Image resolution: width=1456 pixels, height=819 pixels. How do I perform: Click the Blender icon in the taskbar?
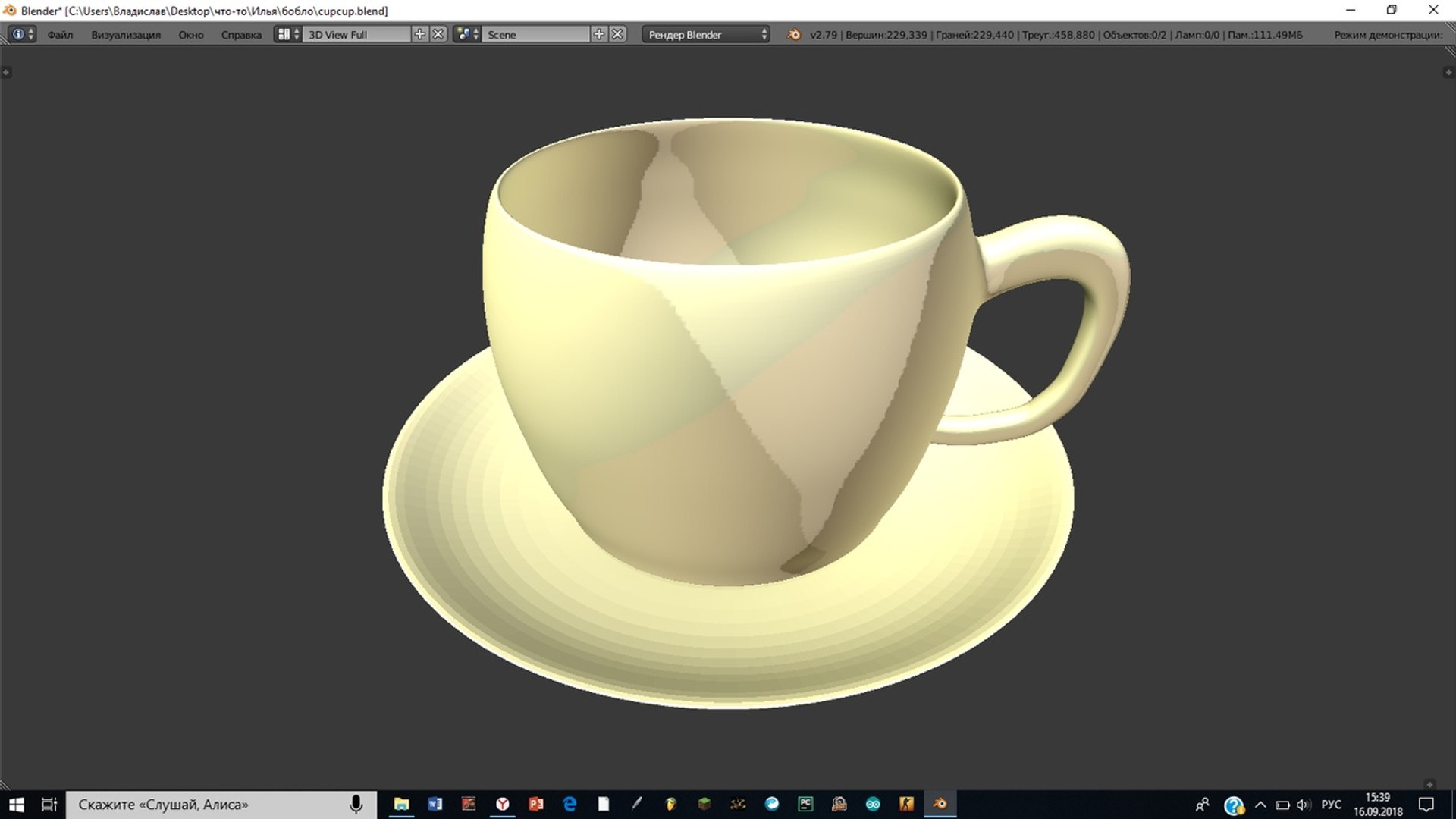point(940,804)
